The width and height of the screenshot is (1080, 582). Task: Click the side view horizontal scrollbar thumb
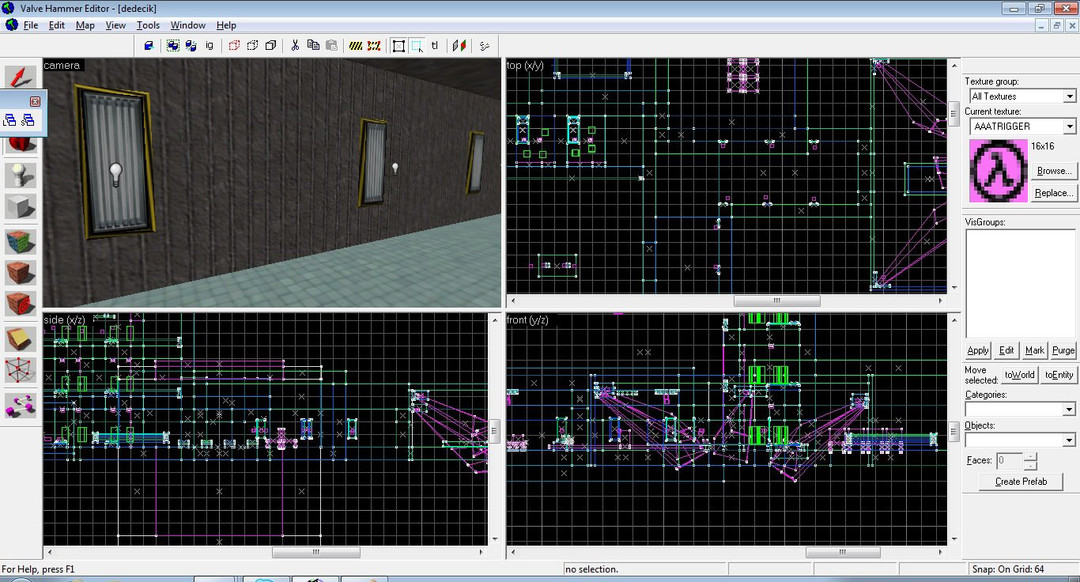tap(316, 552)
